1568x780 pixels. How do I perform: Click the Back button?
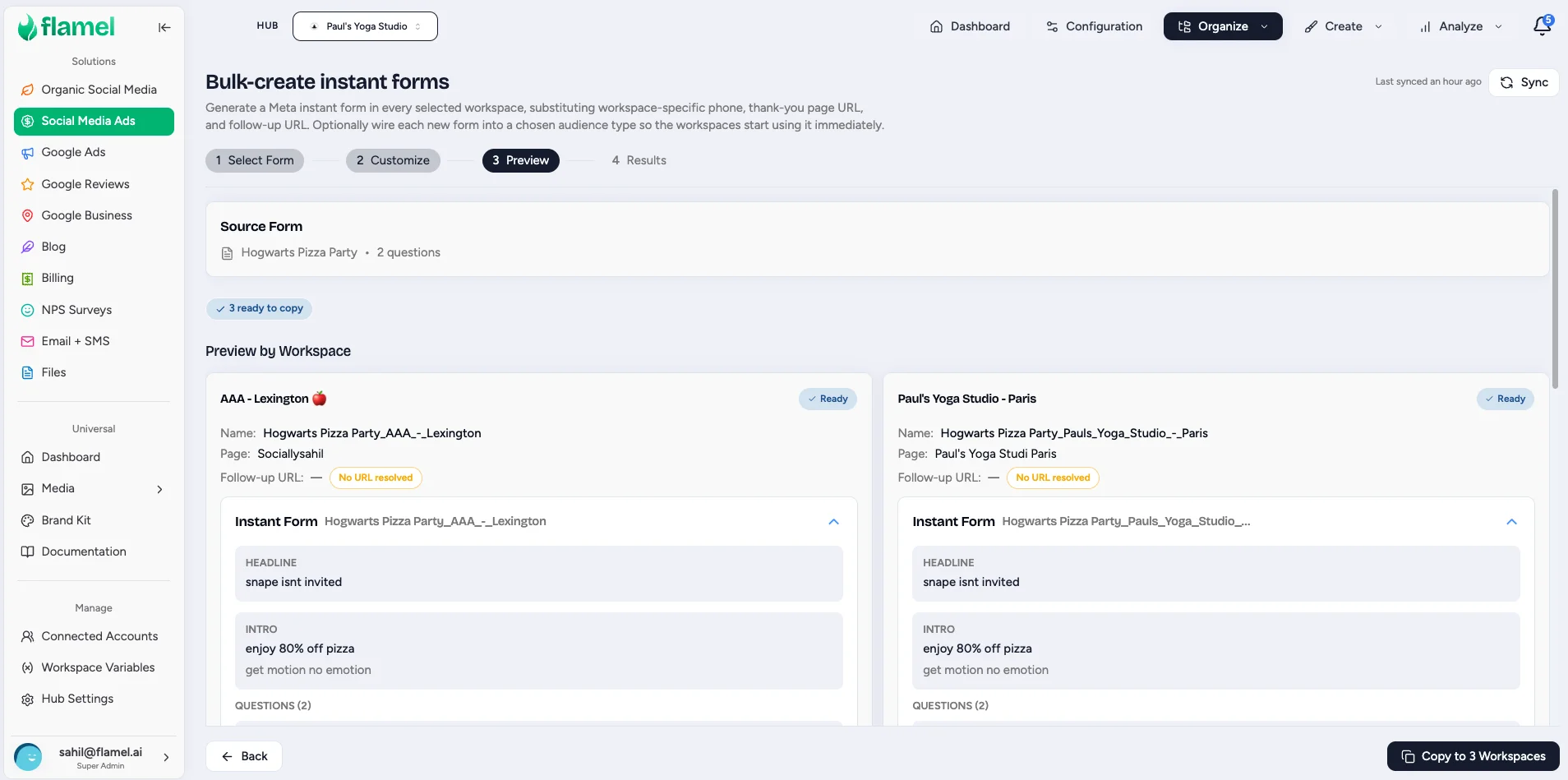[244, 756]
